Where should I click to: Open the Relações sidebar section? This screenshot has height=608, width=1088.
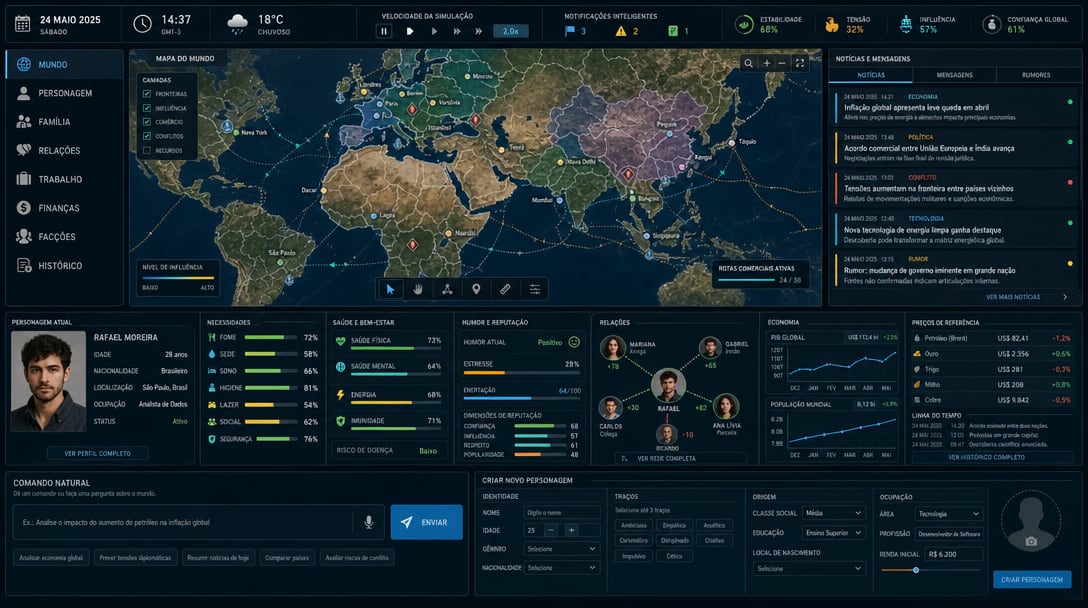tap(65, 151)
